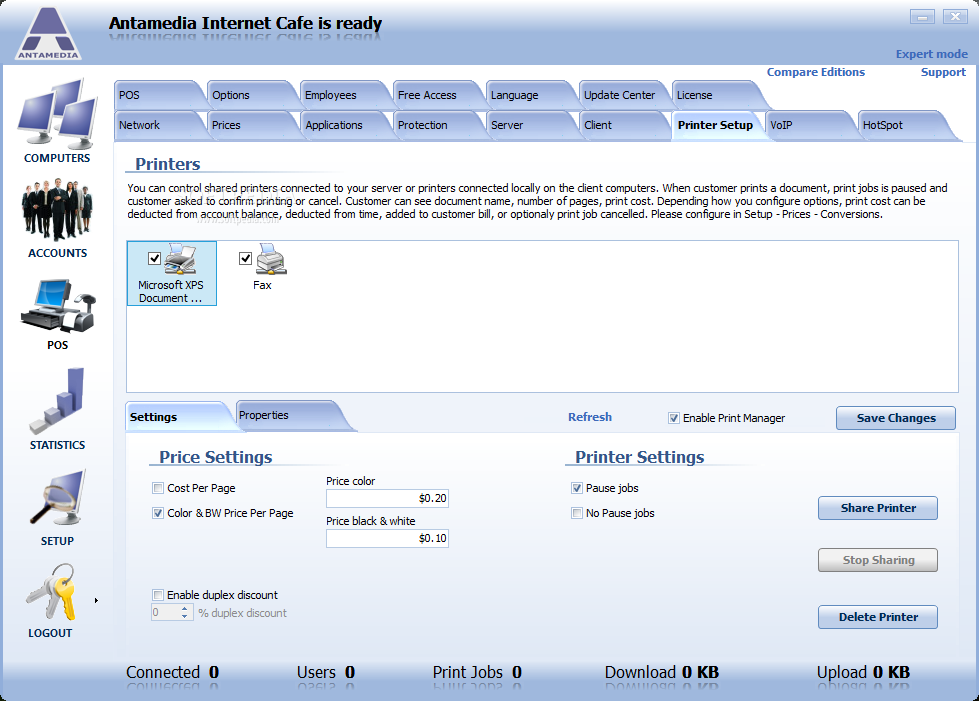Open the Employees tab

(x=343, y=95)
